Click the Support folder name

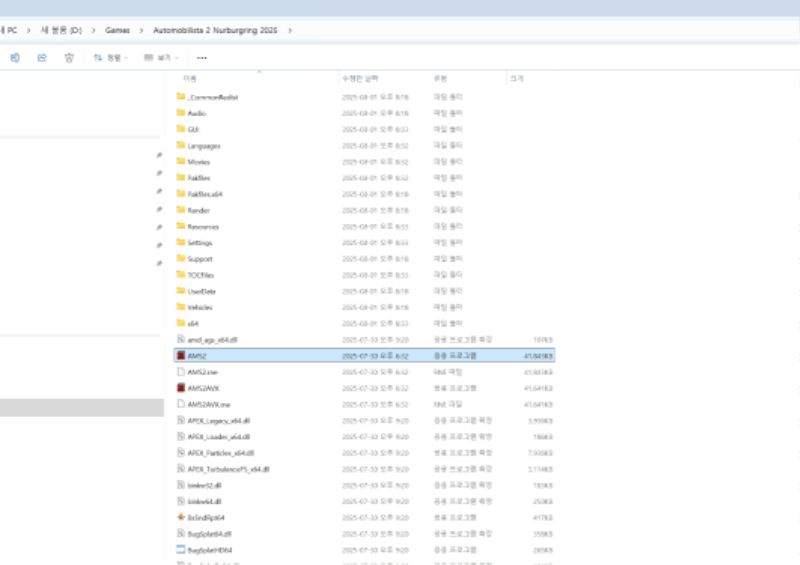click(x=199, y=259)
